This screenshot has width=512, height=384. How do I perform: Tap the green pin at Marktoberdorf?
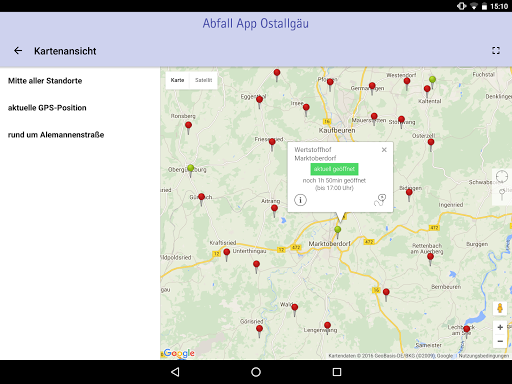(338, 230)
